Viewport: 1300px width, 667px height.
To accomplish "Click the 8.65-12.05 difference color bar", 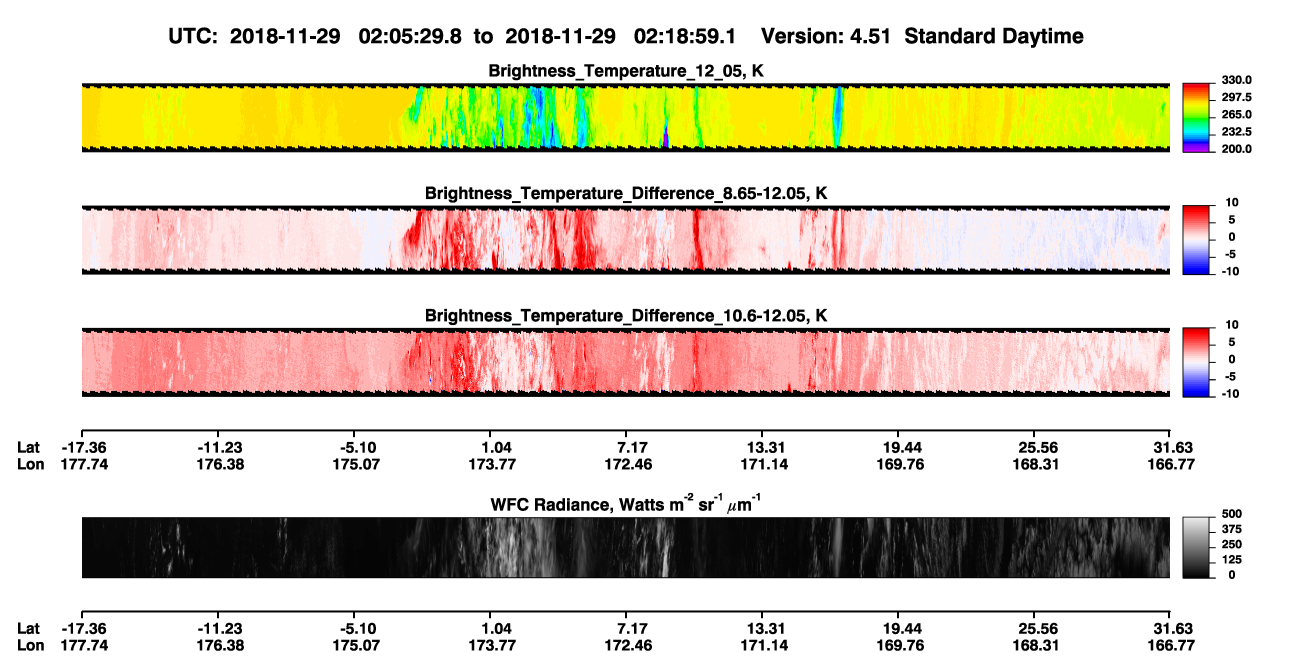I will pyautogui.click(x=1195, y=240).
